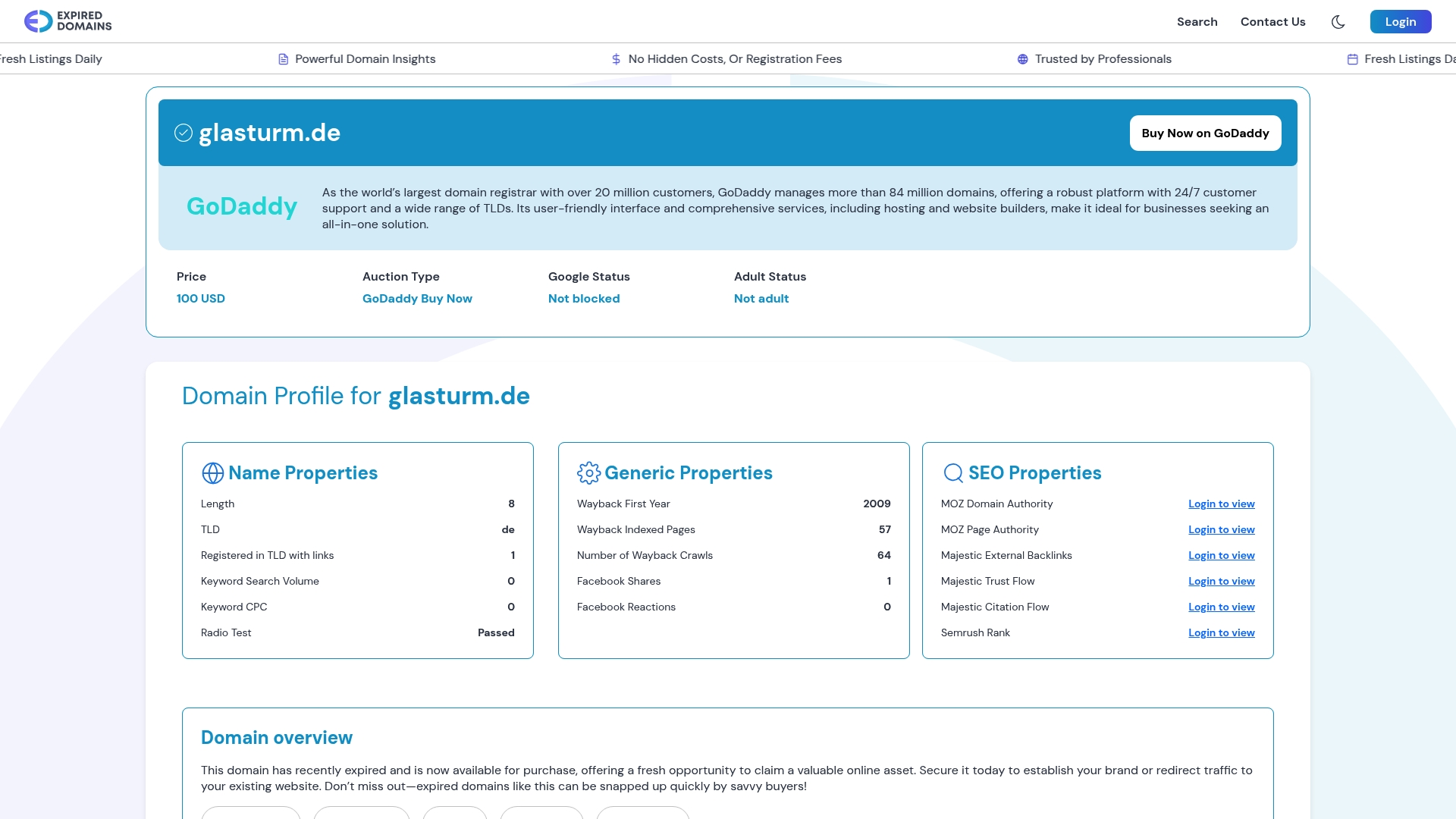Click the Facebook Shares row label
The height and width of the screenshot is (819, 1456).
point(619,582)
